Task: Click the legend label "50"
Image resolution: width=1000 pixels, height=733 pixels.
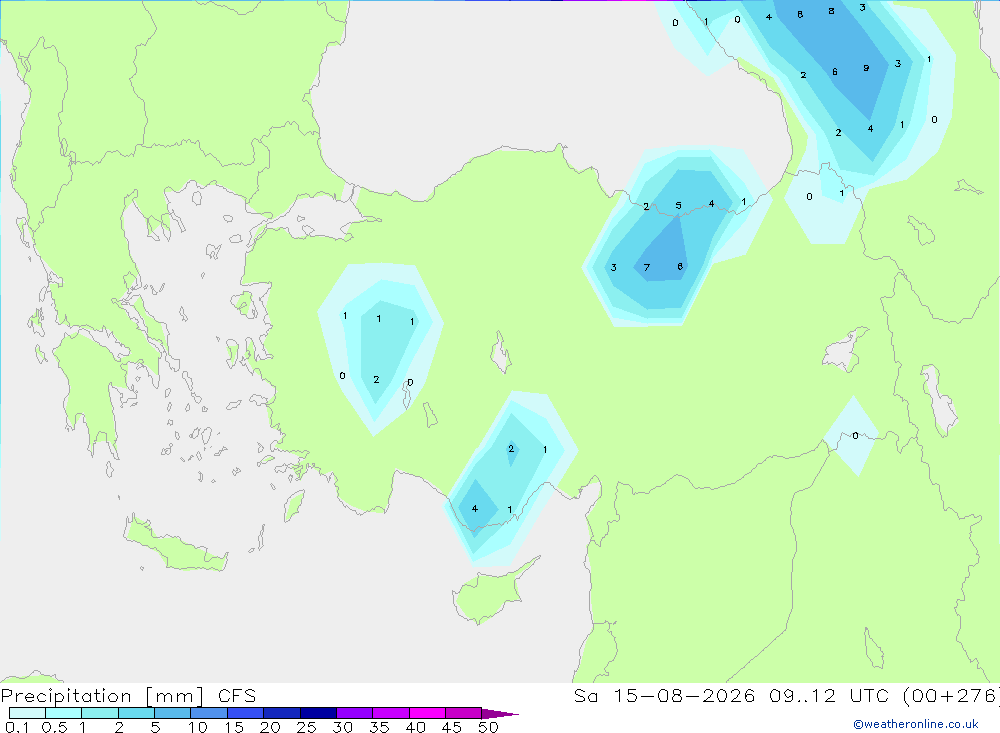Action: [489, 727]
